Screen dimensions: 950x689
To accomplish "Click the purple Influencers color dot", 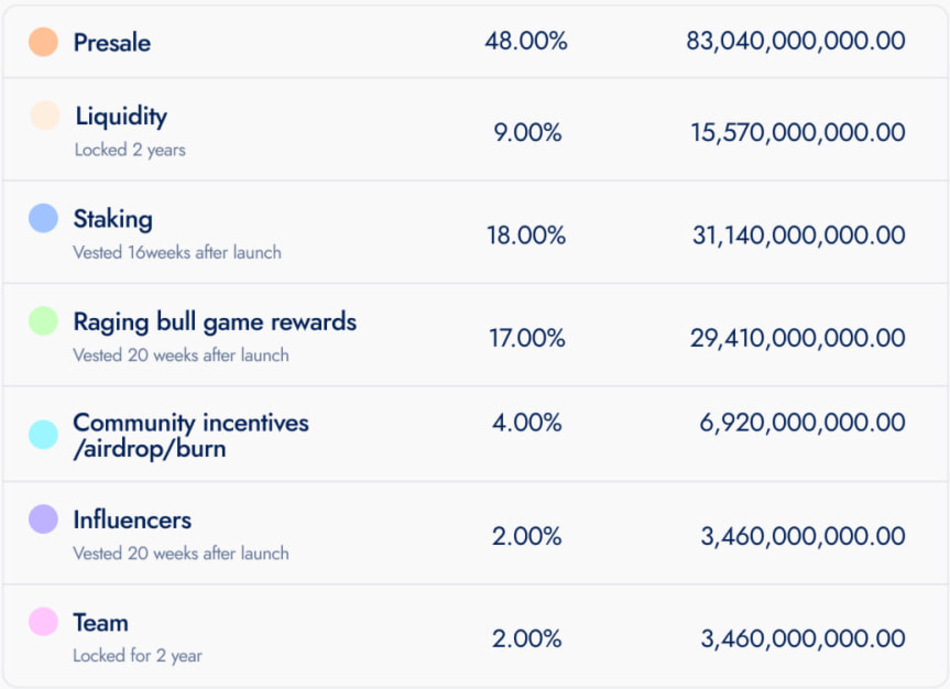I will tap(44, 519).
